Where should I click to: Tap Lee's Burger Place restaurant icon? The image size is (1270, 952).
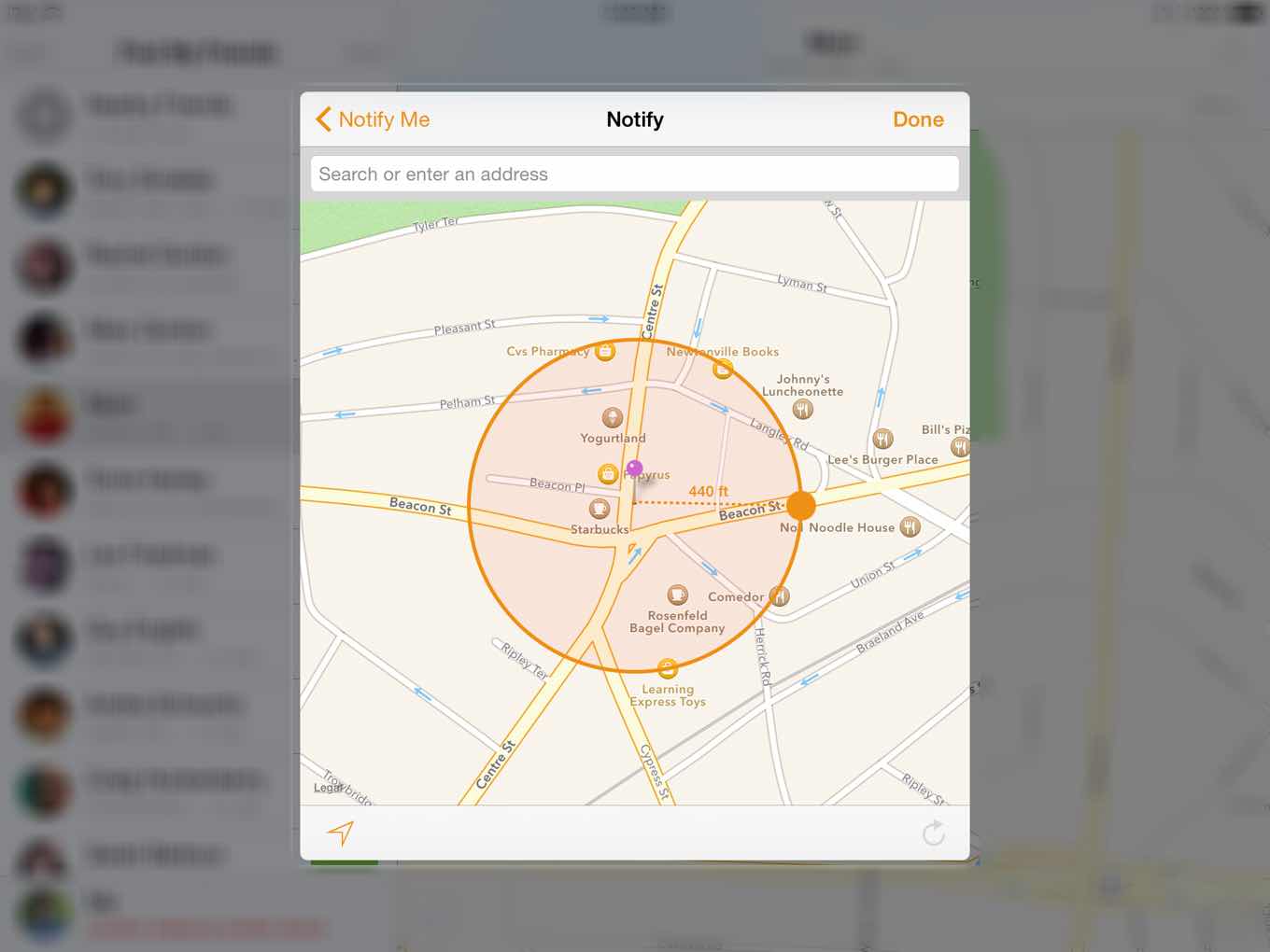pos(882,439)
